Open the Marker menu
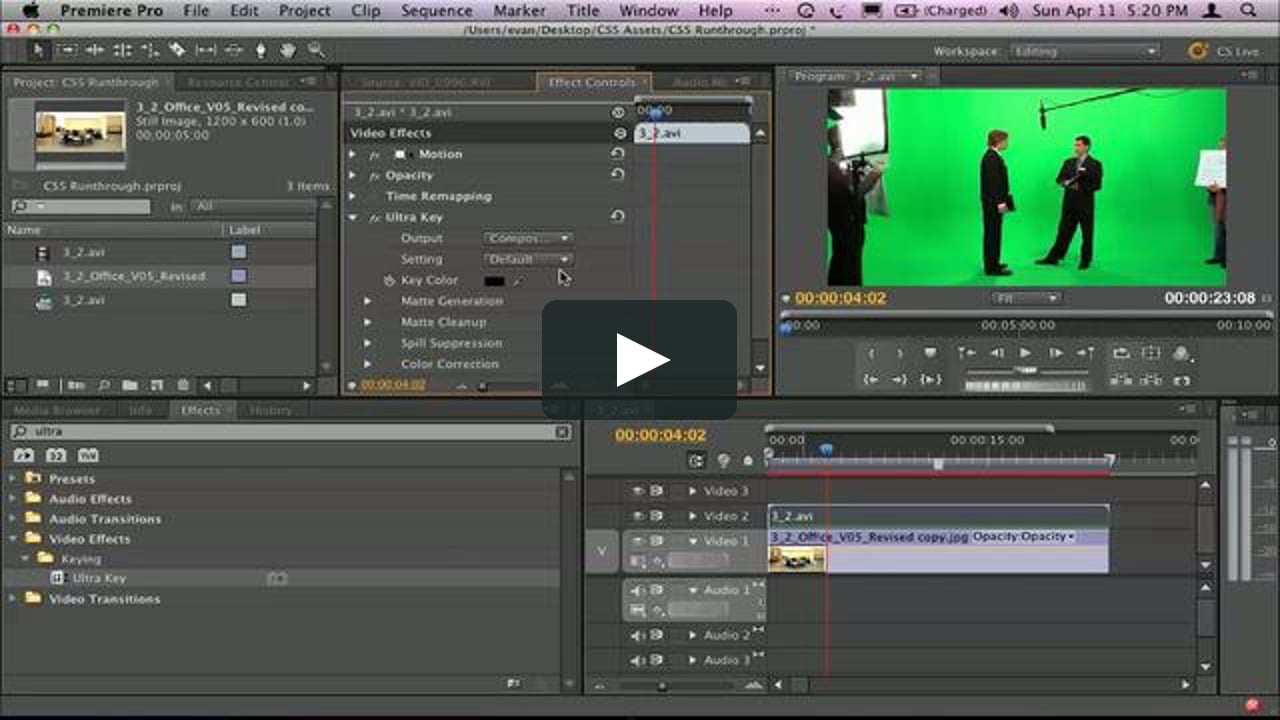 click(520, 11)
